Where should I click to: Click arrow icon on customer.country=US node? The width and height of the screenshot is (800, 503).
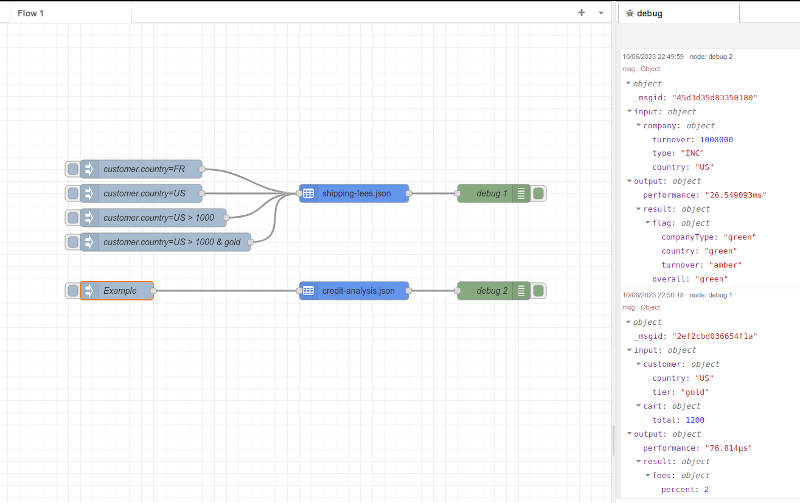[x=89, y=193]
